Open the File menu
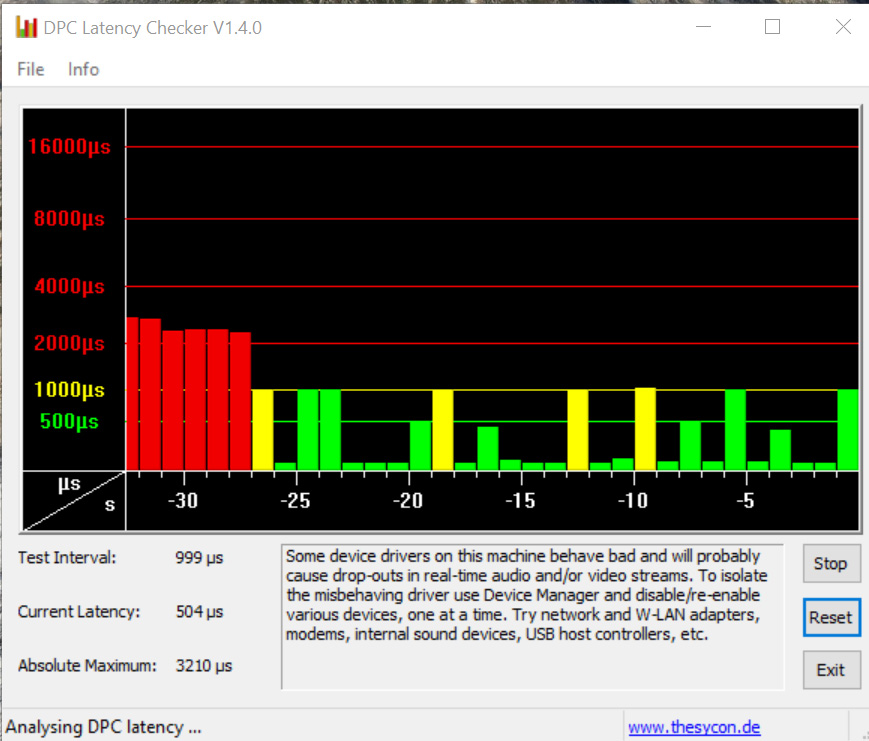This screenshot has width=869, height=741. (30, 69)
